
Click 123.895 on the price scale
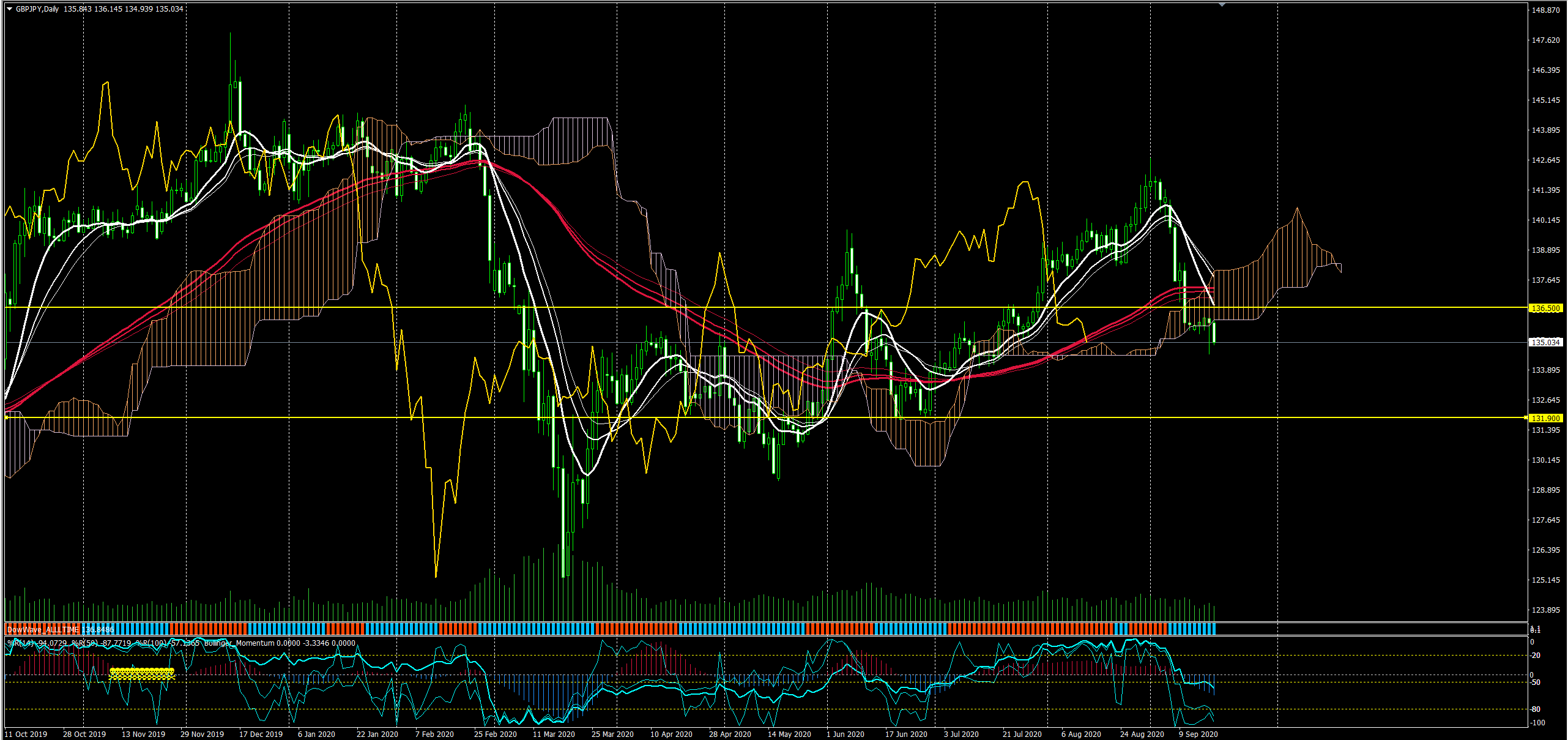tap(1545, 610)
